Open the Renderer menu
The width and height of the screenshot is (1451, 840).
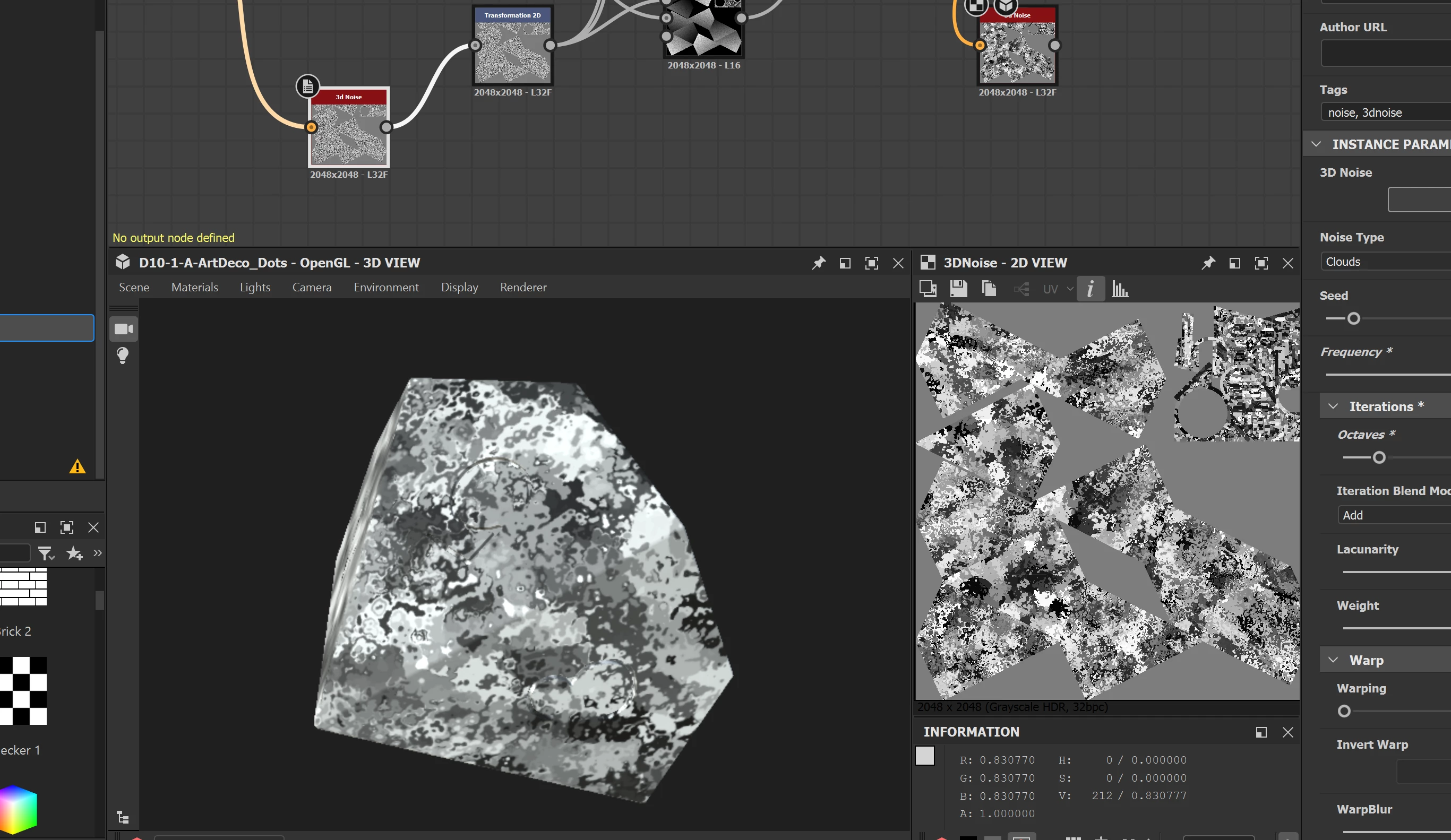(523, 287)
